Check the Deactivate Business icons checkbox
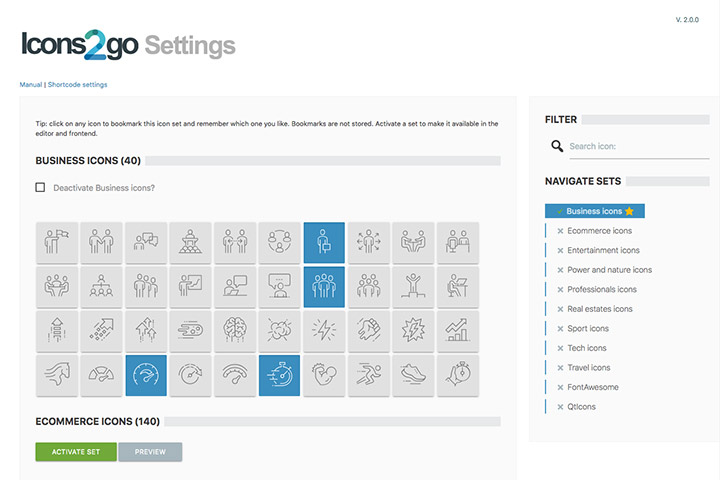720x480 pixels. click(x=41, y=187)
